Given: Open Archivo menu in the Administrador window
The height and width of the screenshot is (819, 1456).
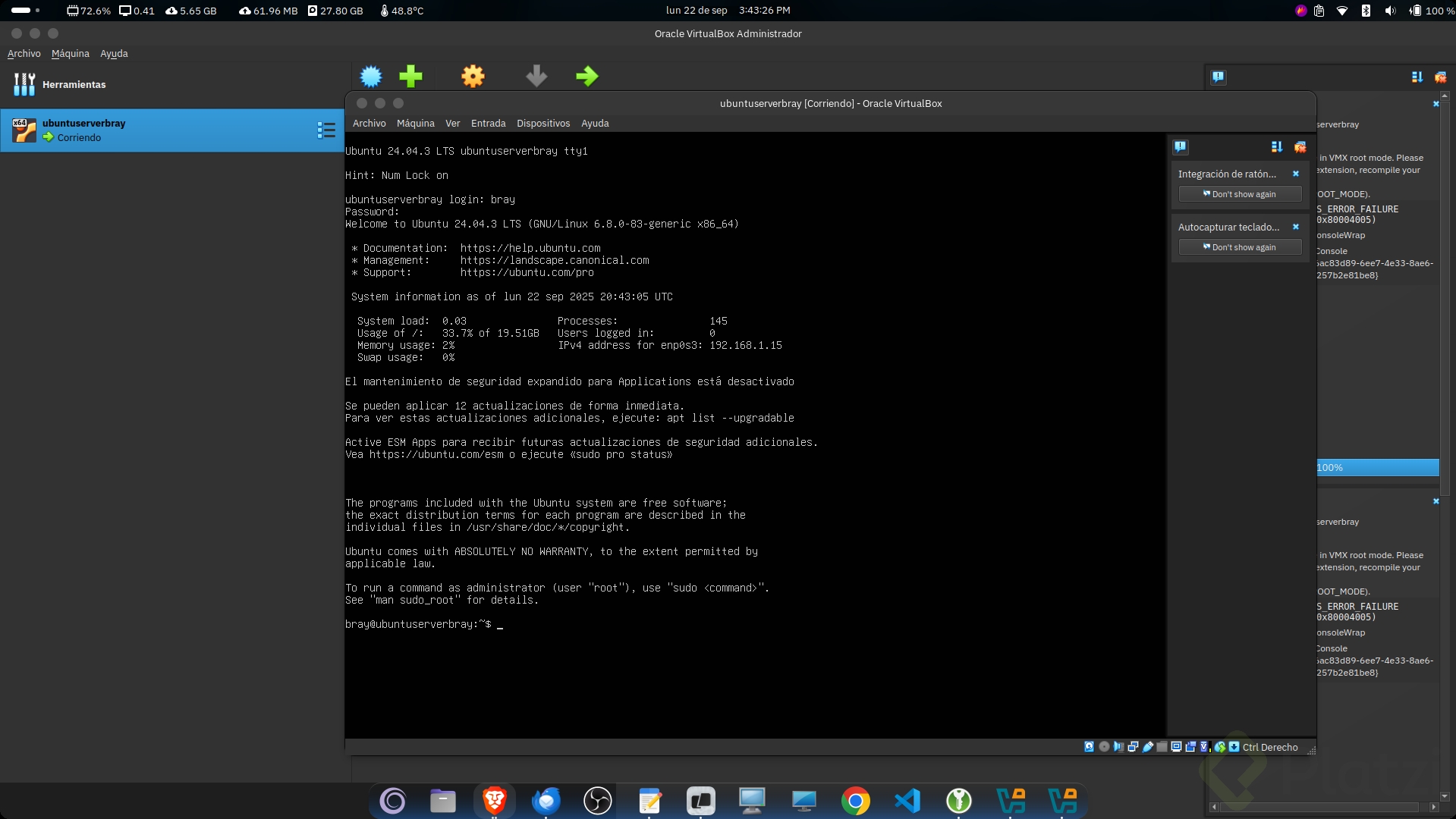Looking at the screenshot, I should [x=24, y=54].
